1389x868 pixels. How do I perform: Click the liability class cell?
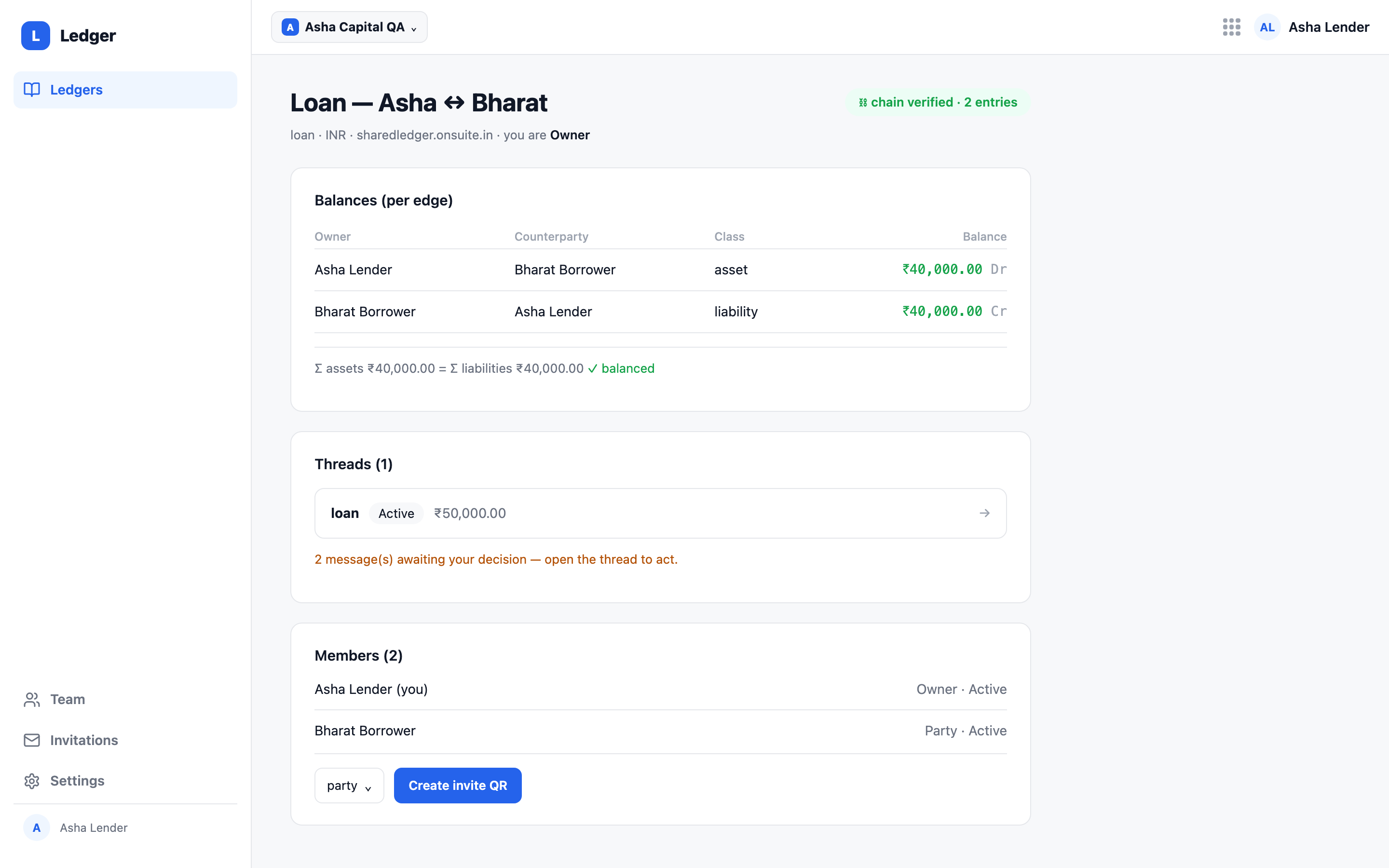[736, 311]
